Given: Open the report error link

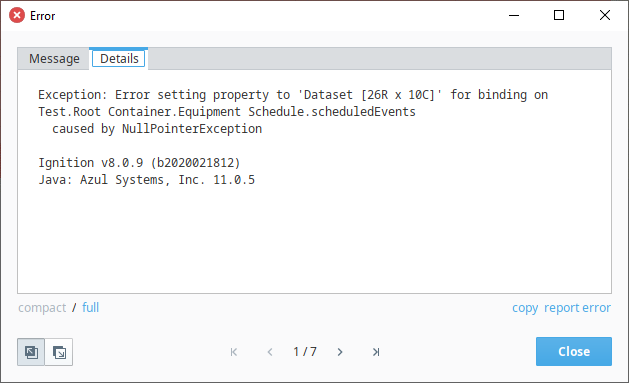Looking at the screenshot, I should pyautogui.click(x=577, y=308).
